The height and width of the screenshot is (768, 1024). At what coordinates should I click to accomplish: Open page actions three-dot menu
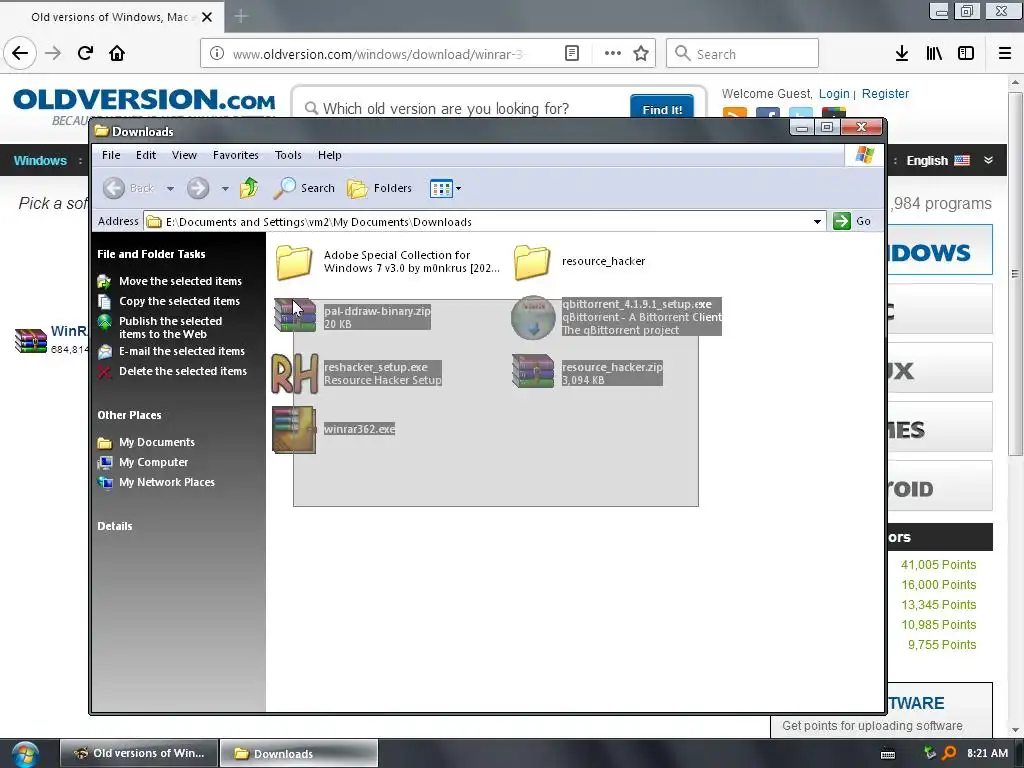coord(612,54)
